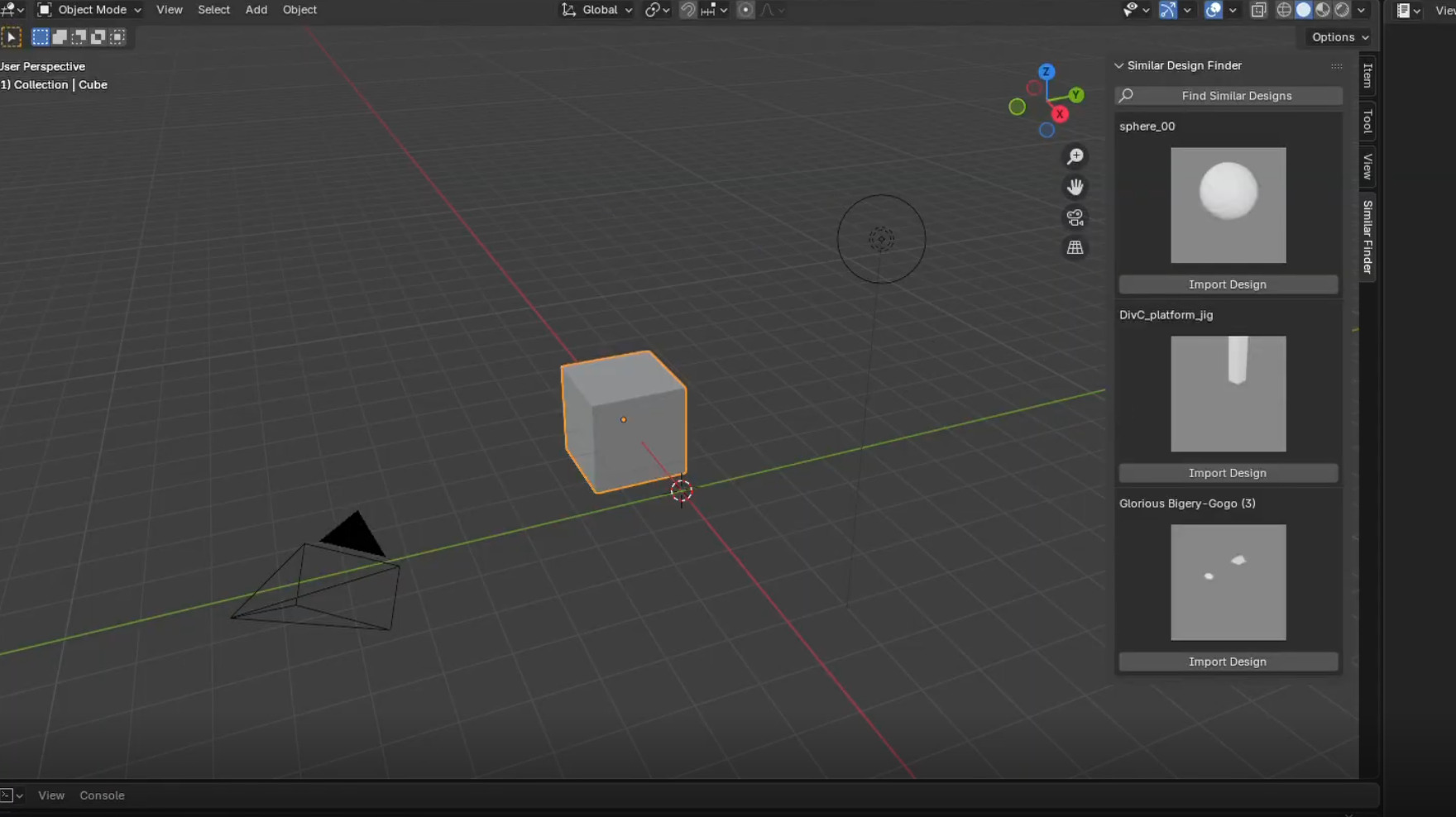The image size is (1456, 817).
Task: Toggle the camera view icon
Action: [x=1075, y=217]
